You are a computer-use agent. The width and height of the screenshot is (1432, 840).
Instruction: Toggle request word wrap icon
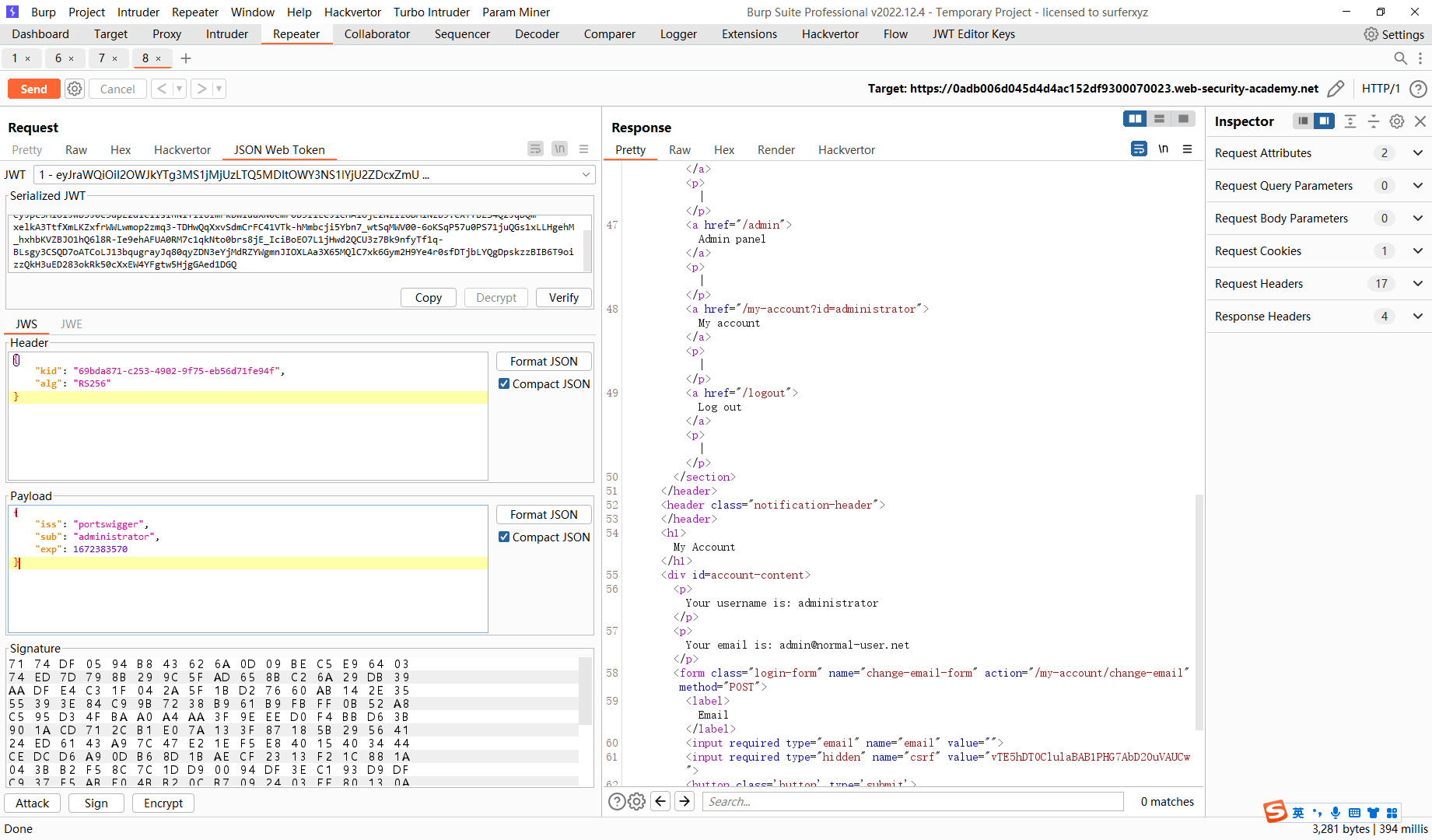[x=535, y=149]
